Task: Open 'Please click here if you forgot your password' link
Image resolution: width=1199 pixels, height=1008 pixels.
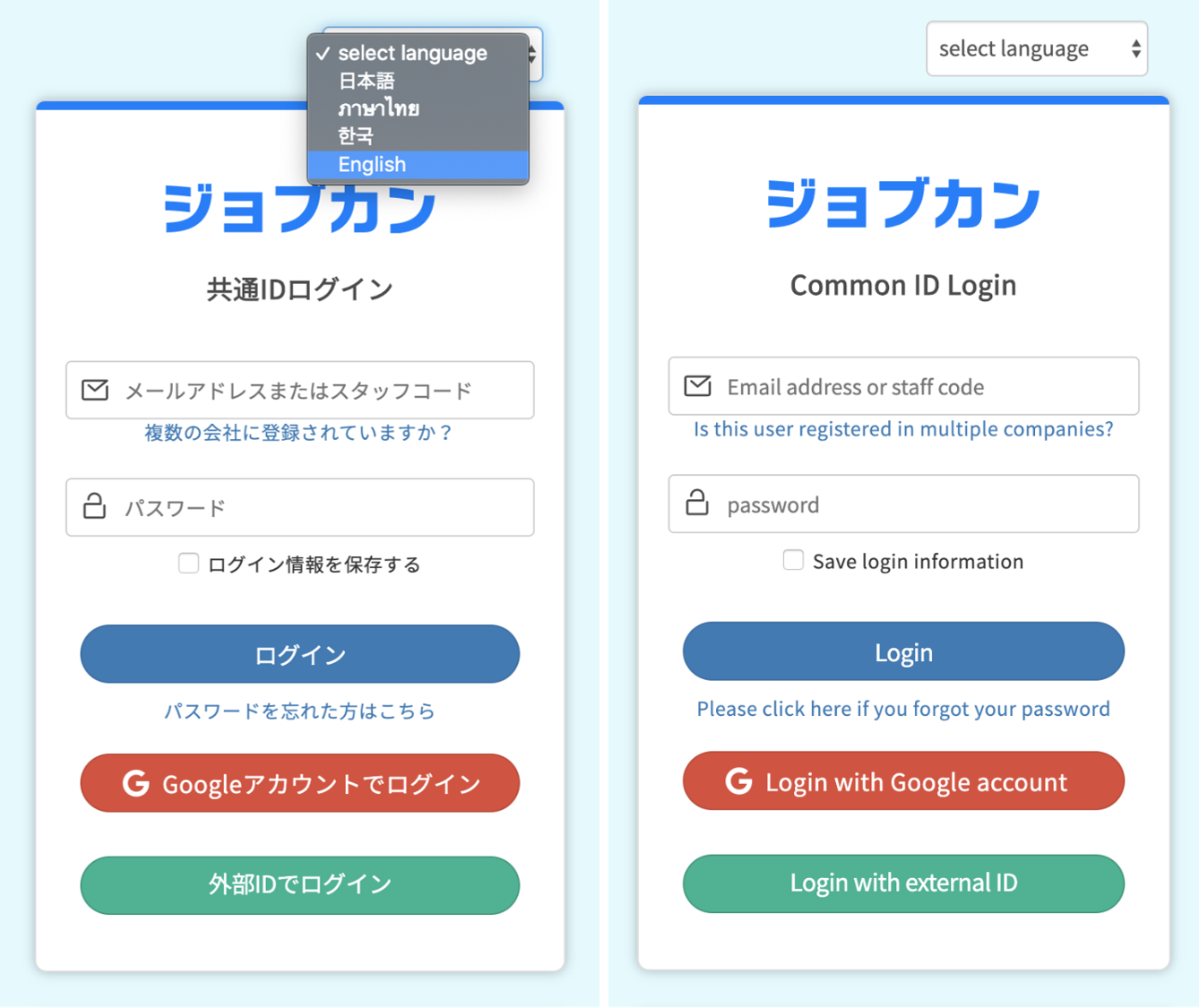Action: click(903, 709)
